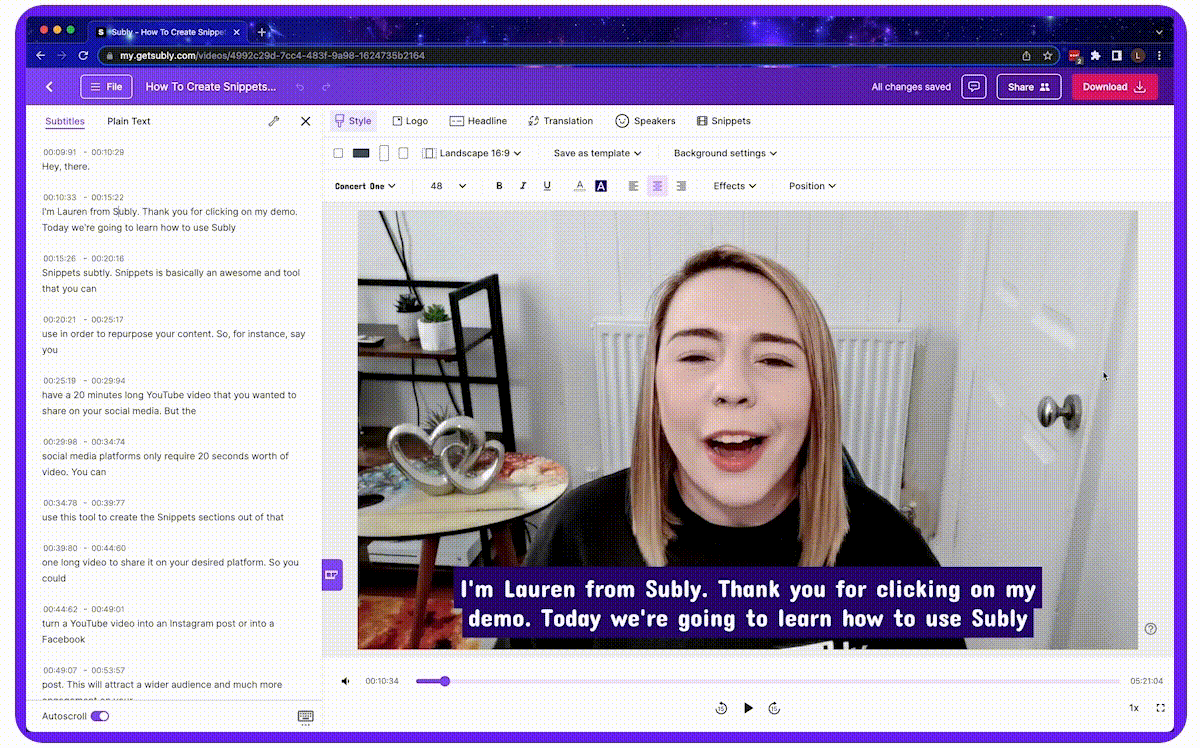Image resolution: width=1200 pixels, height=748 pixels.
Task: Open the comments speech bubble
Action: coord(974,87)
